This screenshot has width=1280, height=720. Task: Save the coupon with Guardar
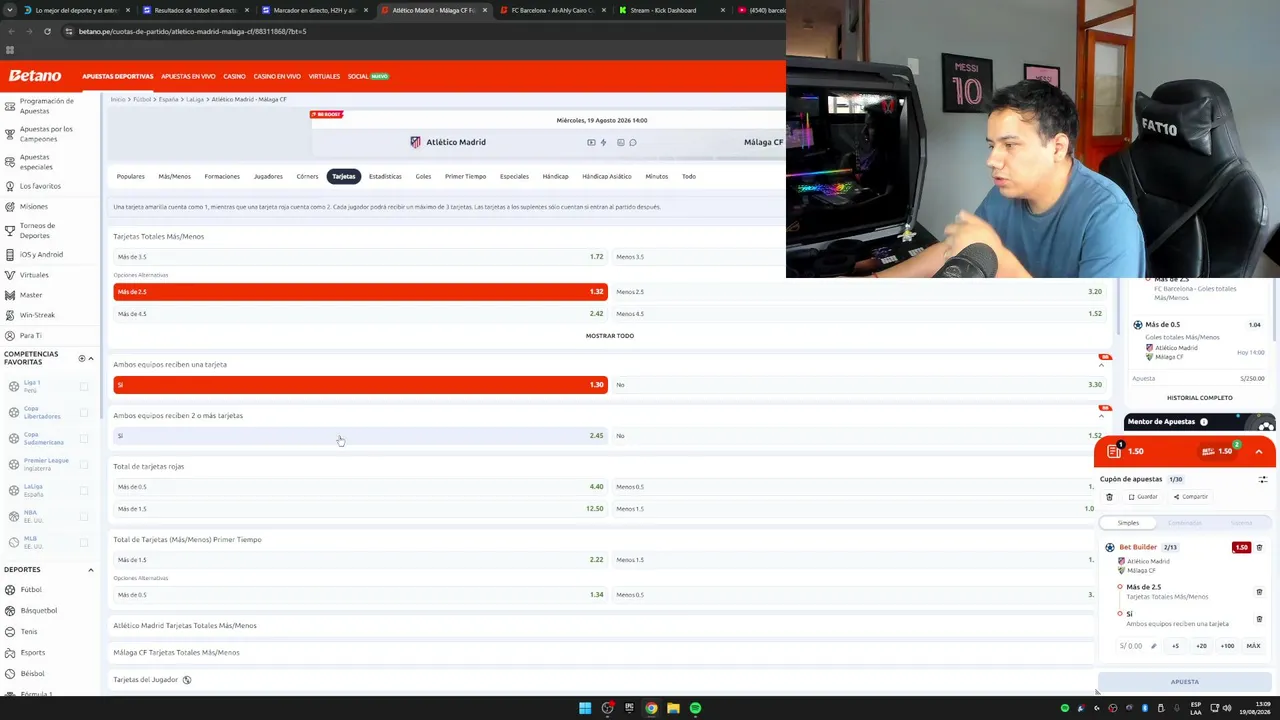(x=1143, y=497)
